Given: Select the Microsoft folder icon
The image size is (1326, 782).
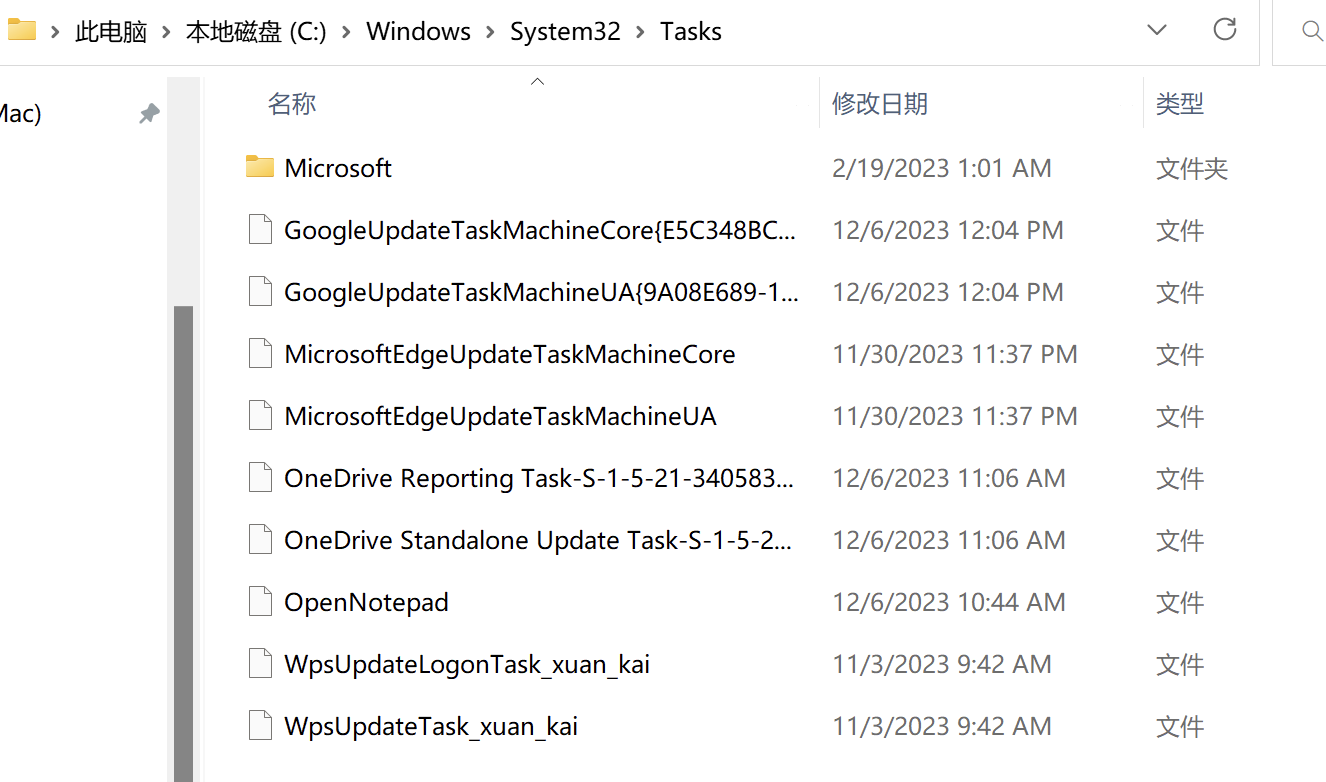Looking at the screenshot, I should coord(260,167).
